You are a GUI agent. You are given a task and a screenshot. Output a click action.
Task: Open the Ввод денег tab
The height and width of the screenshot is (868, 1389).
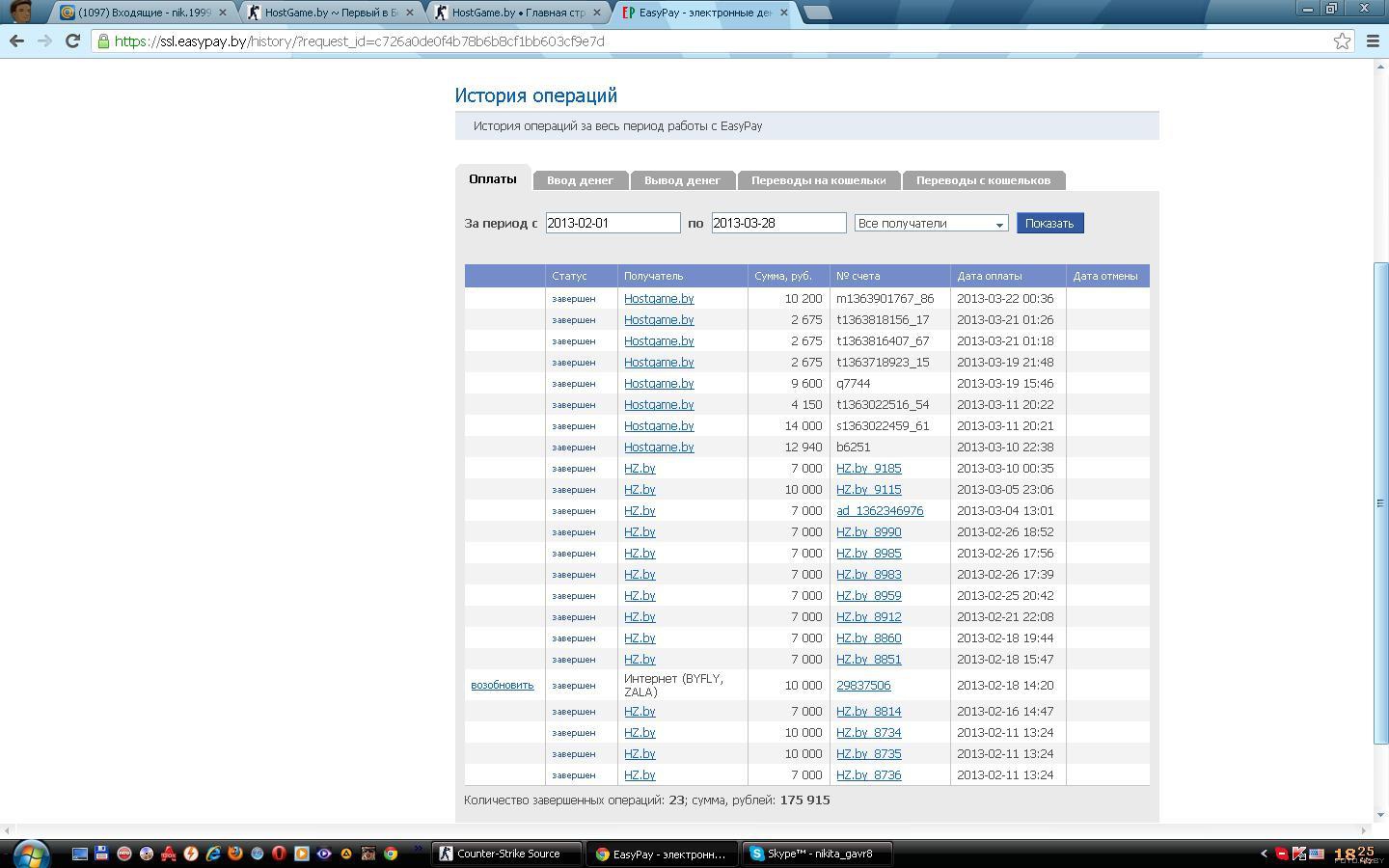click(580, 180)
